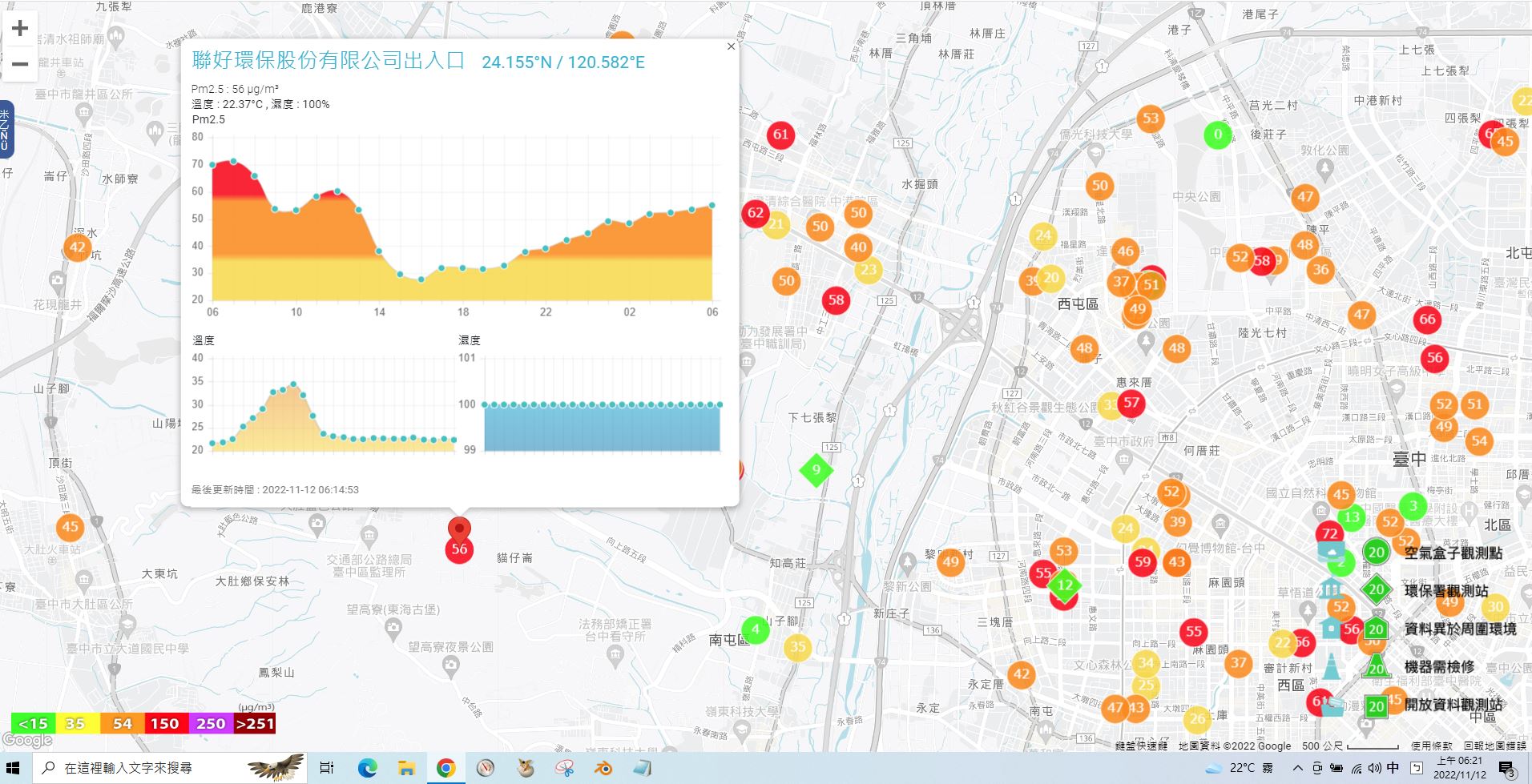Click the green <15 legend swatch
The width and height of the screenshot is (1532, 784).
tap(33, 723)
